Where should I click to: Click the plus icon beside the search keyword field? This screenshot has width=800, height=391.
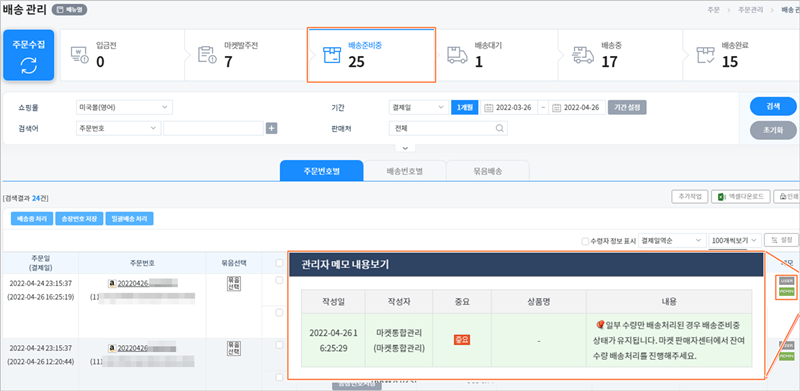[271, 129]
